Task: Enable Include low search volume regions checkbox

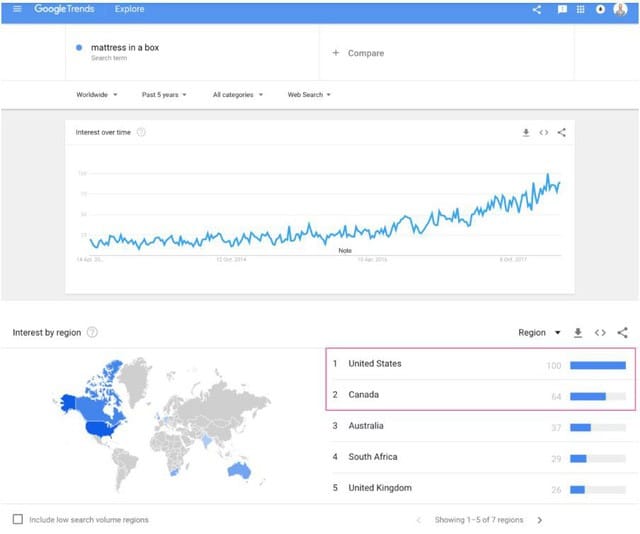Action: [x=18, y=519]
